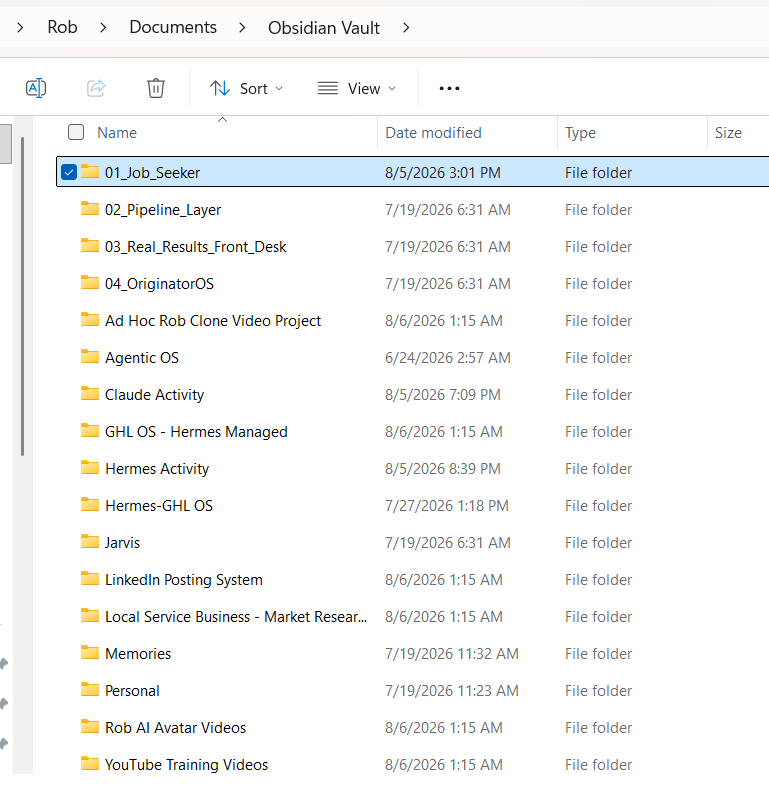Select the Jarvis folder name
Screen dimensions: 769x799
pyautogui.click(x=122, y=543)
